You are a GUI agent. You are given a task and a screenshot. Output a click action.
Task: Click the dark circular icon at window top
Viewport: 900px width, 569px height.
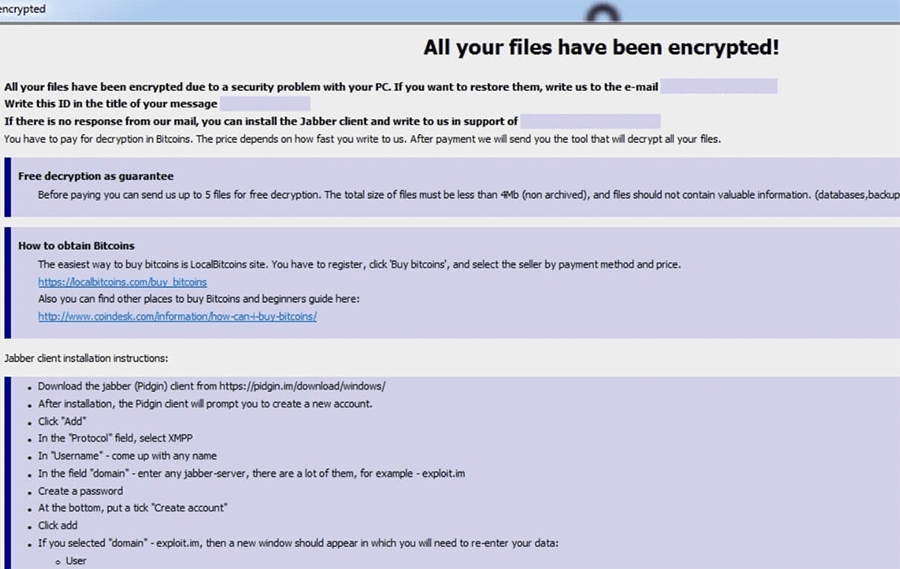pyautogui.click(x=602, y=12)
